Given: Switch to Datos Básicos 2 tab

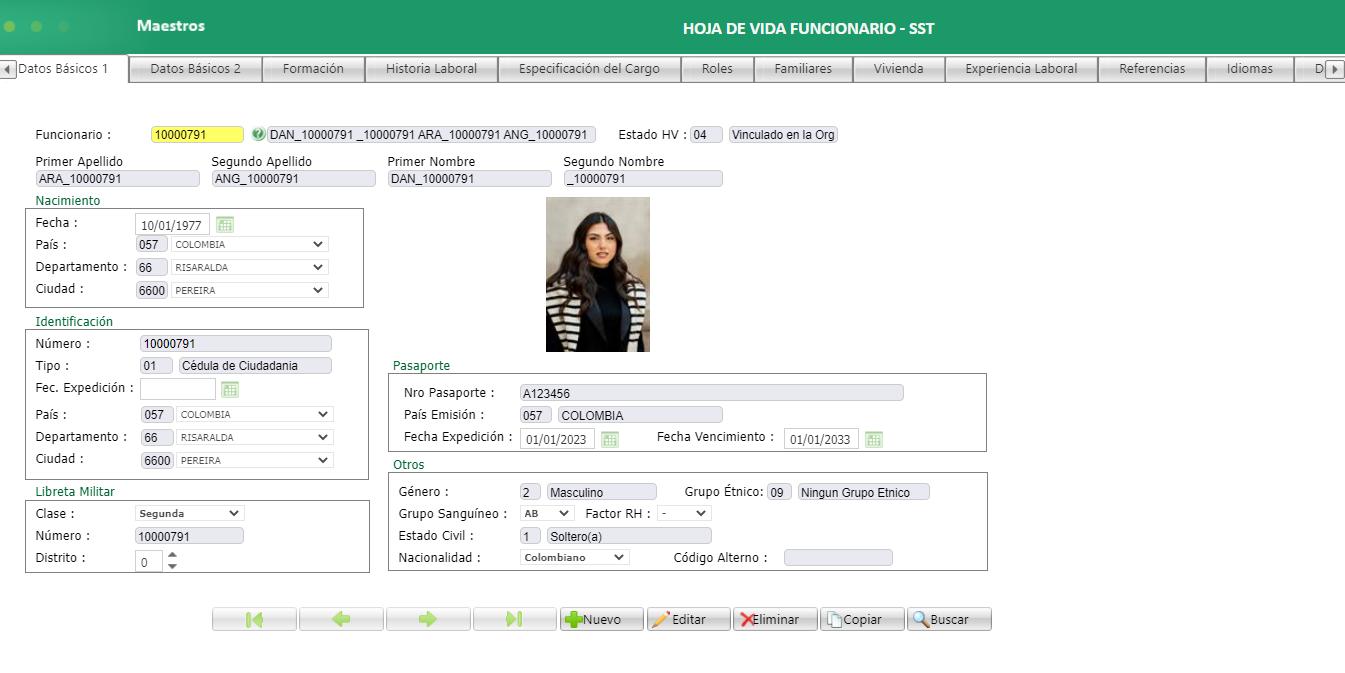Looking at the screenshot, I should click(x=196, y=69).
